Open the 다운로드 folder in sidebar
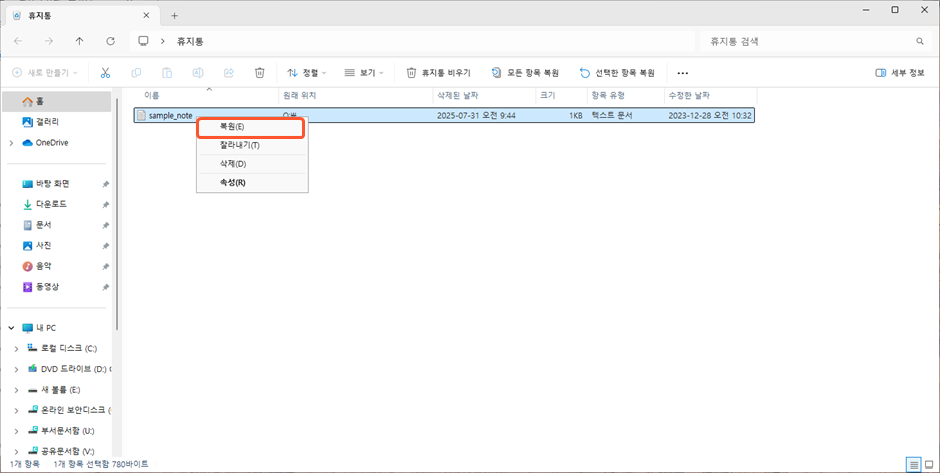 point(50,204)
